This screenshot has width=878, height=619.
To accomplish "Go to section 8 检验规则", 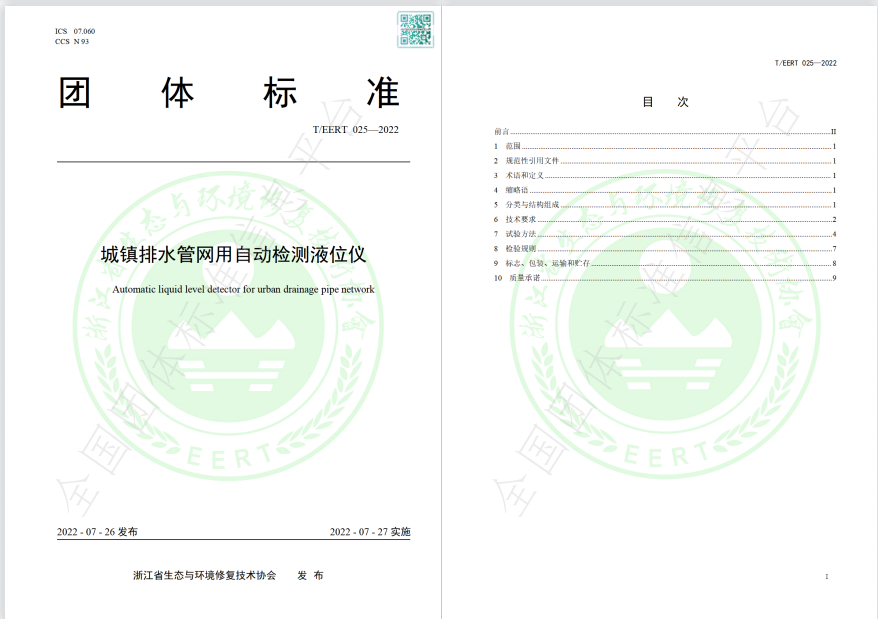I will point(665,248).
